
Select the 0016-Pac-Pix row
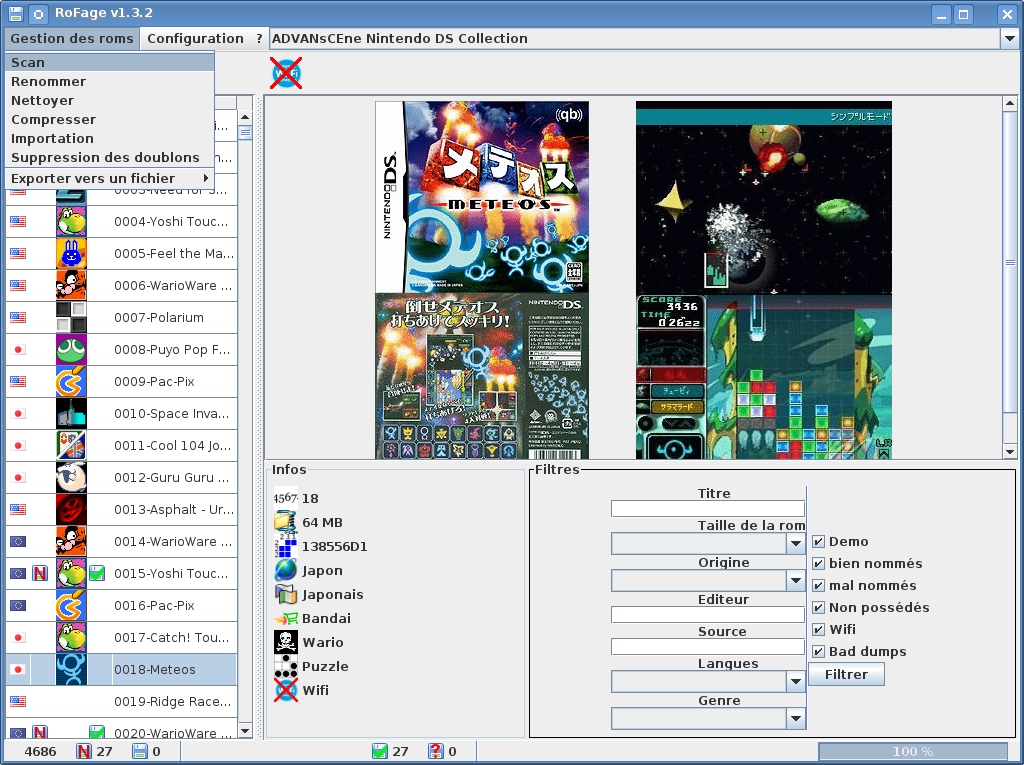[x=121, y=606]
